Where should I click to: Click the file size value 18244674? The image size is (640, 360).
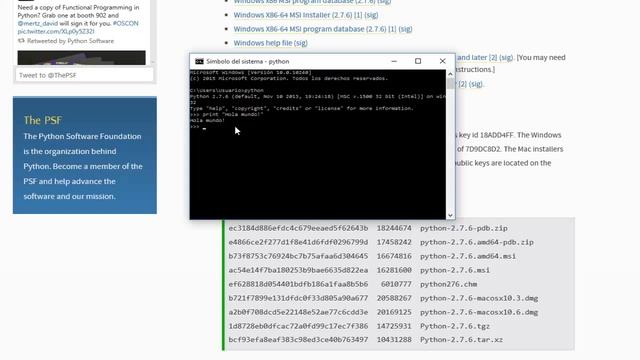(x=394, y=228)
